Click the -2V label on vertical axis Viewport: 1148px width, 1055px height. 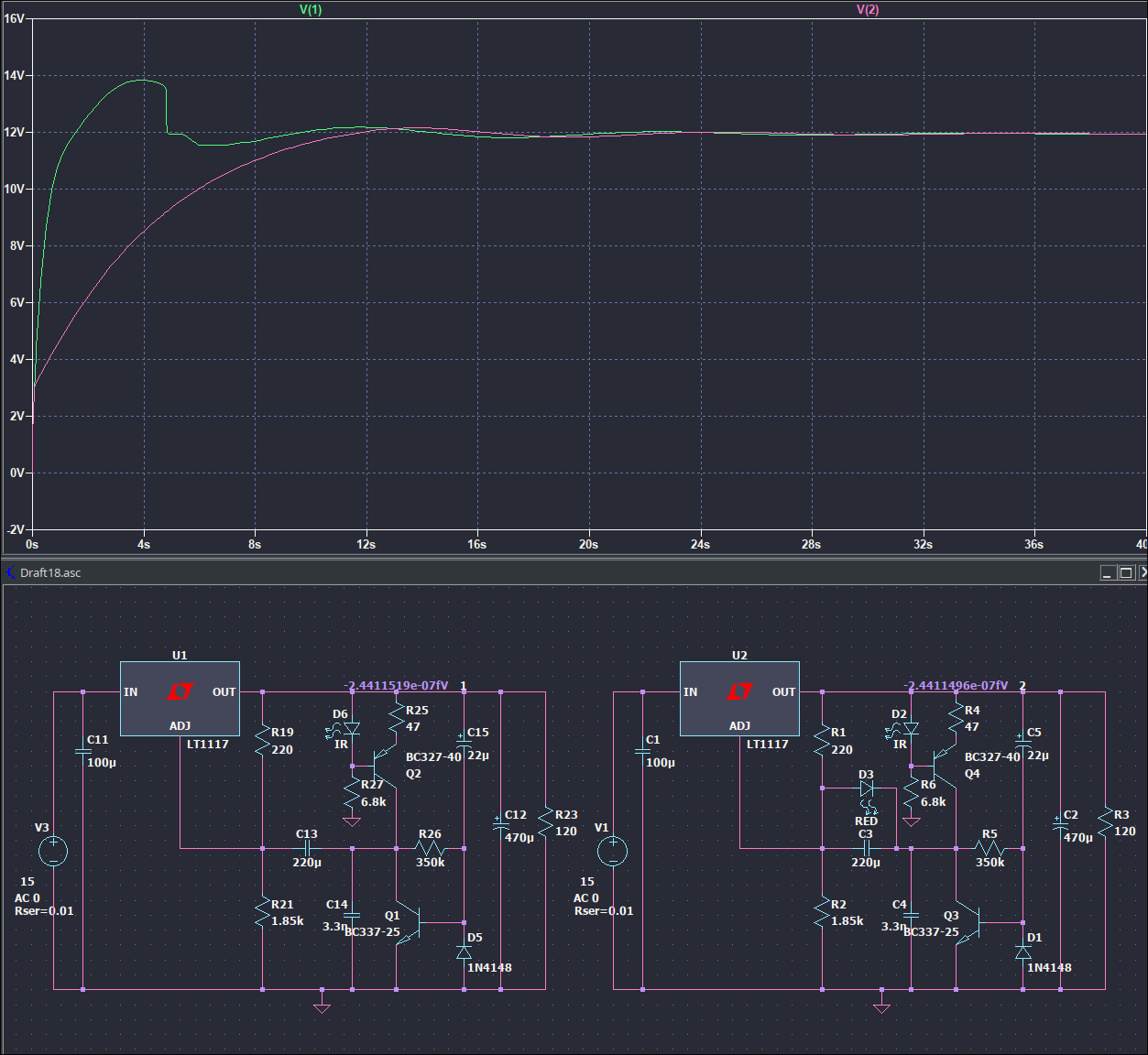[x=14, y=529]
